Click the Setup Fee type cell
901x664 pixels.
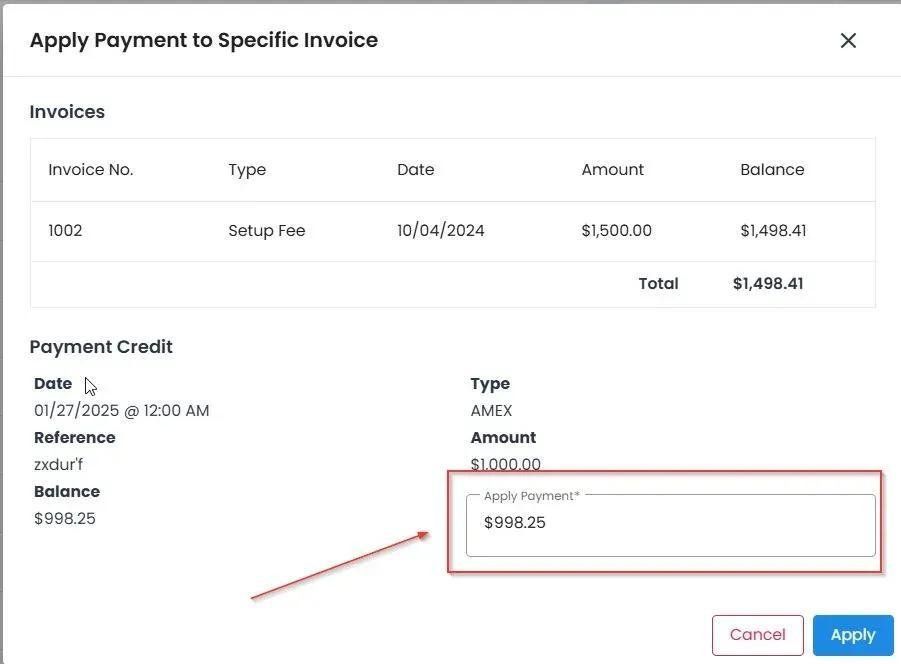point(267,231)
